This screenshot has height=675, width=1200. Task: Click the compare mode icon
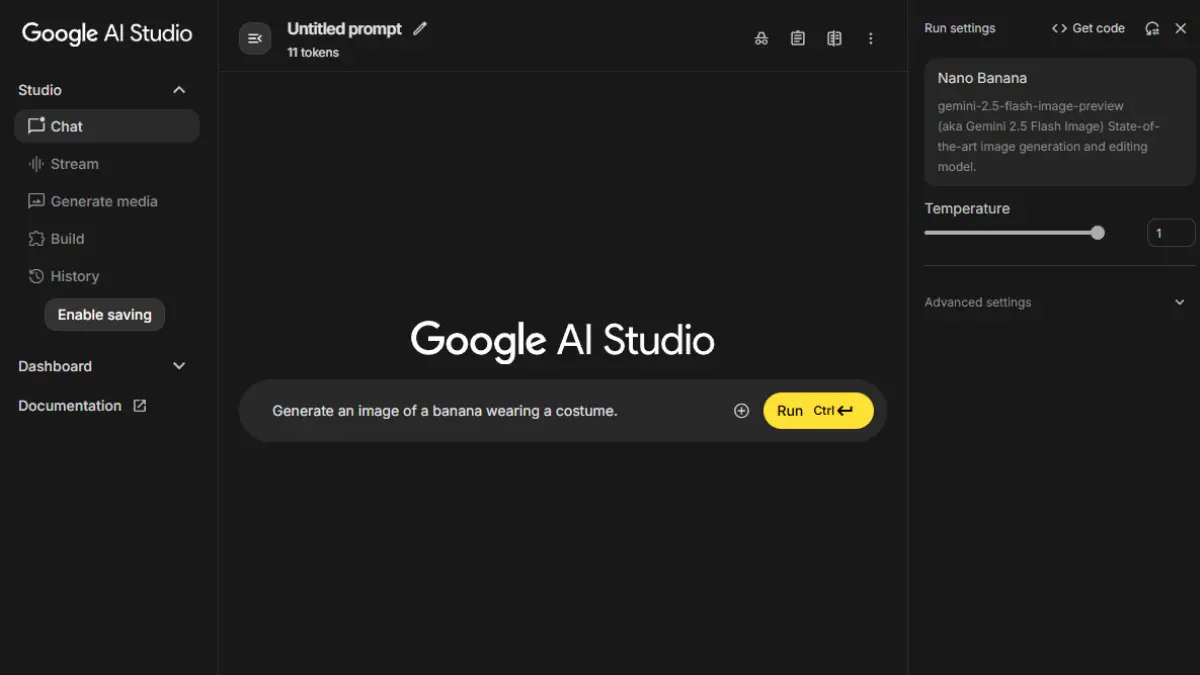click(x=834, y=38)
